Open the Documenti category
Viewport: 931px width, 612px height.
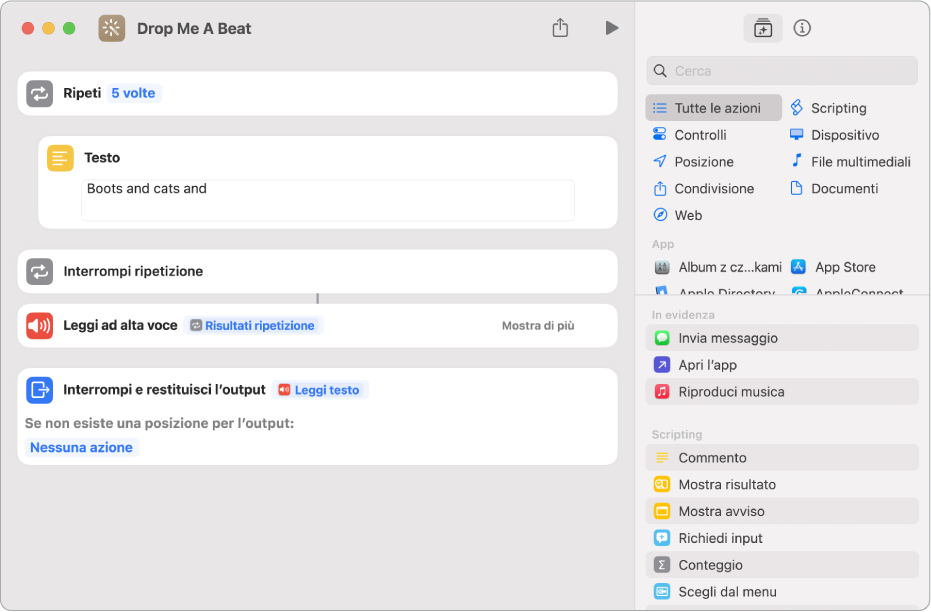tap(834, 189)
